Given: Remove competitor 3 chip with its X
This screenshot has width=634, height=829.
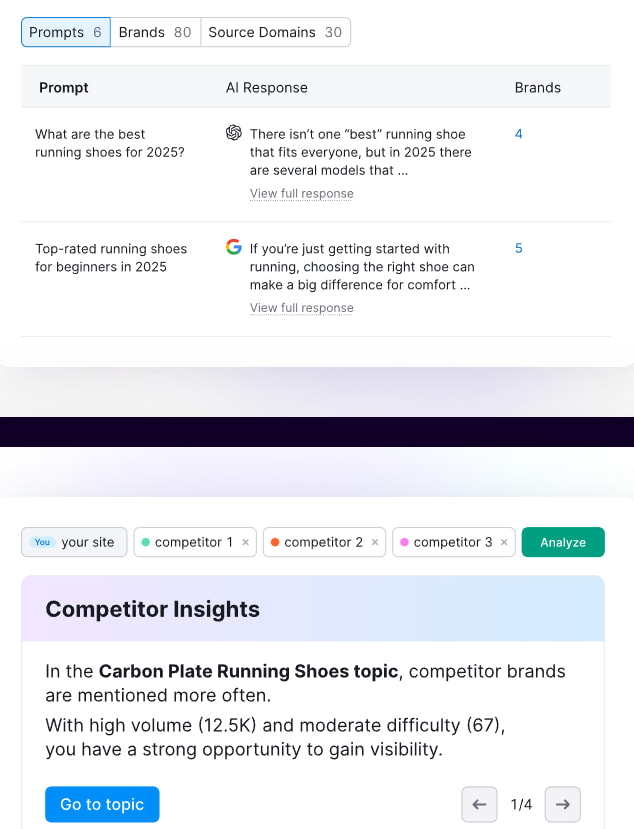Looking at the screenshot, I should (504, 542).
